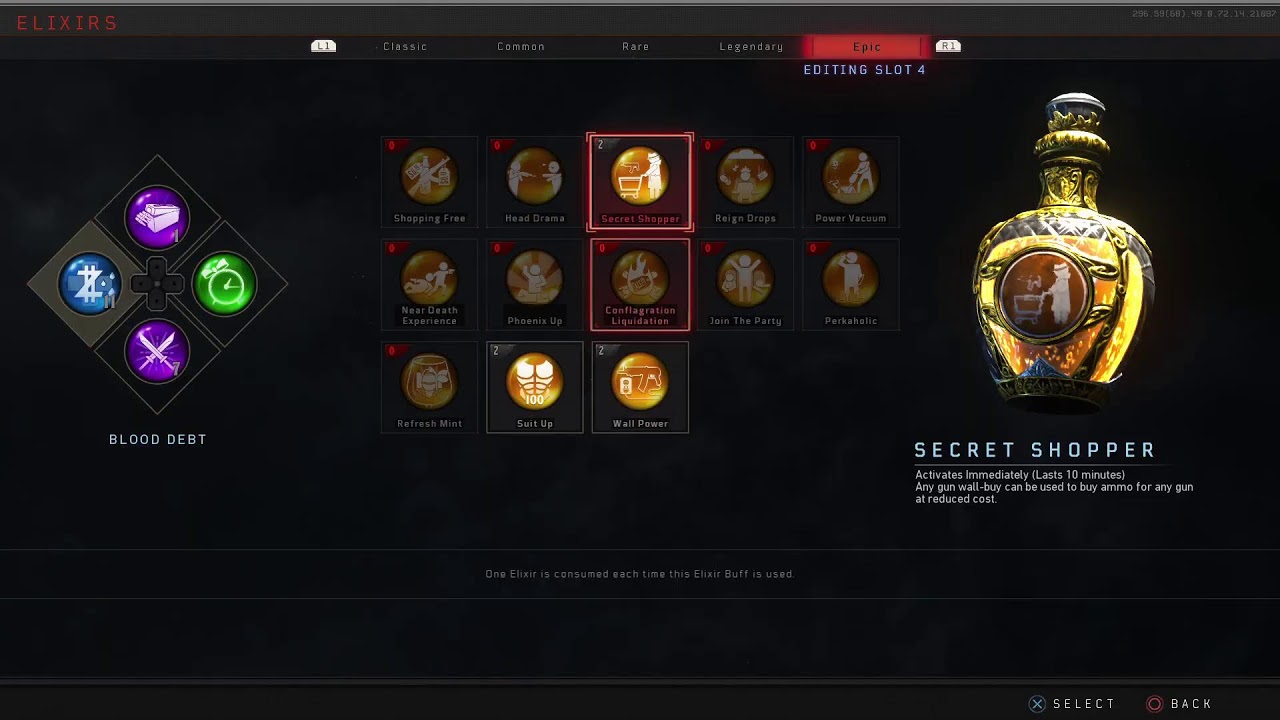Switch to the Legendary elixirs tab
Image resolution: width=1280 pixels, height=720 pixels.
click(751, 47)
